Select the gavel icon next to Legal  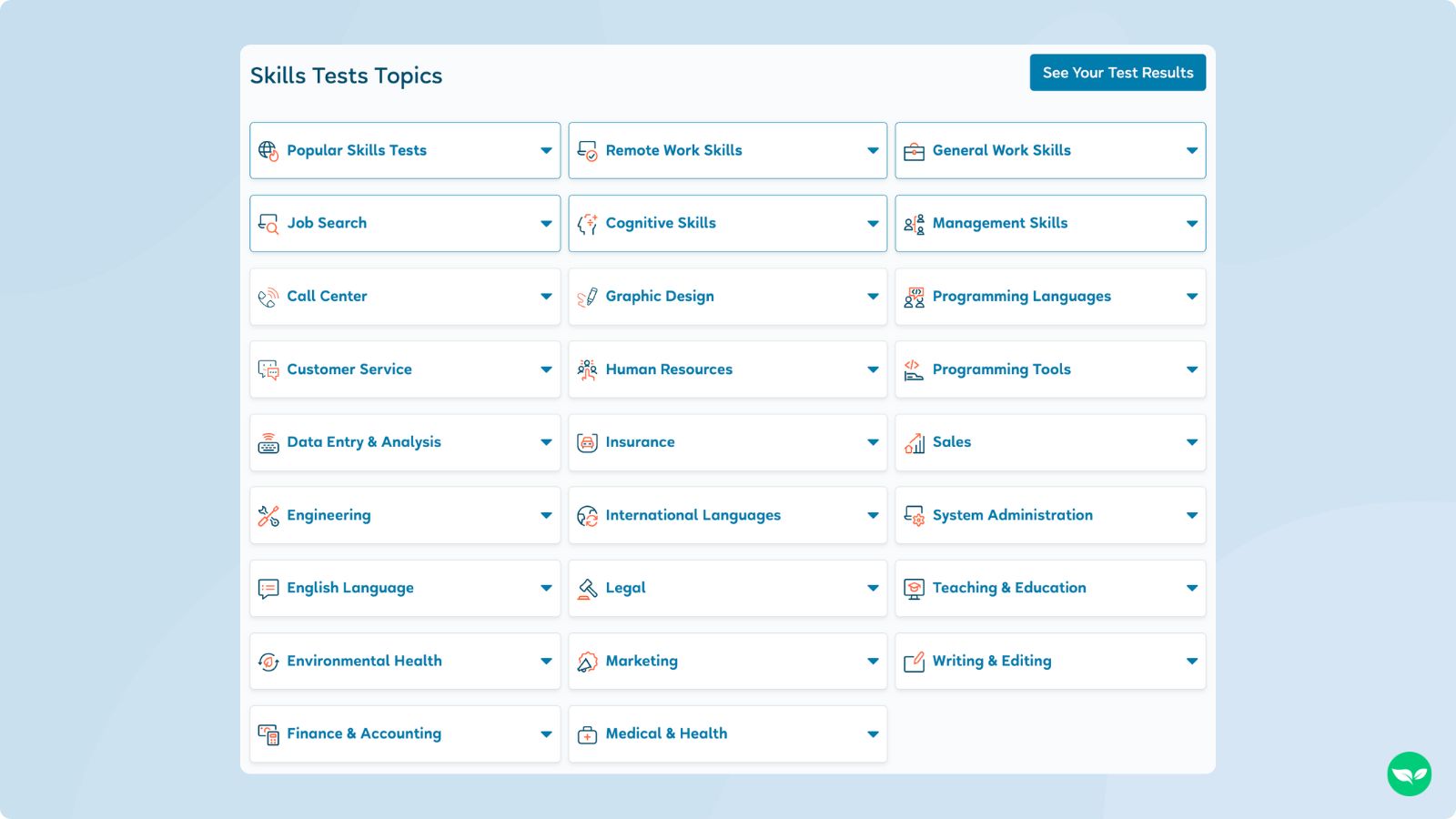[587, 587]
